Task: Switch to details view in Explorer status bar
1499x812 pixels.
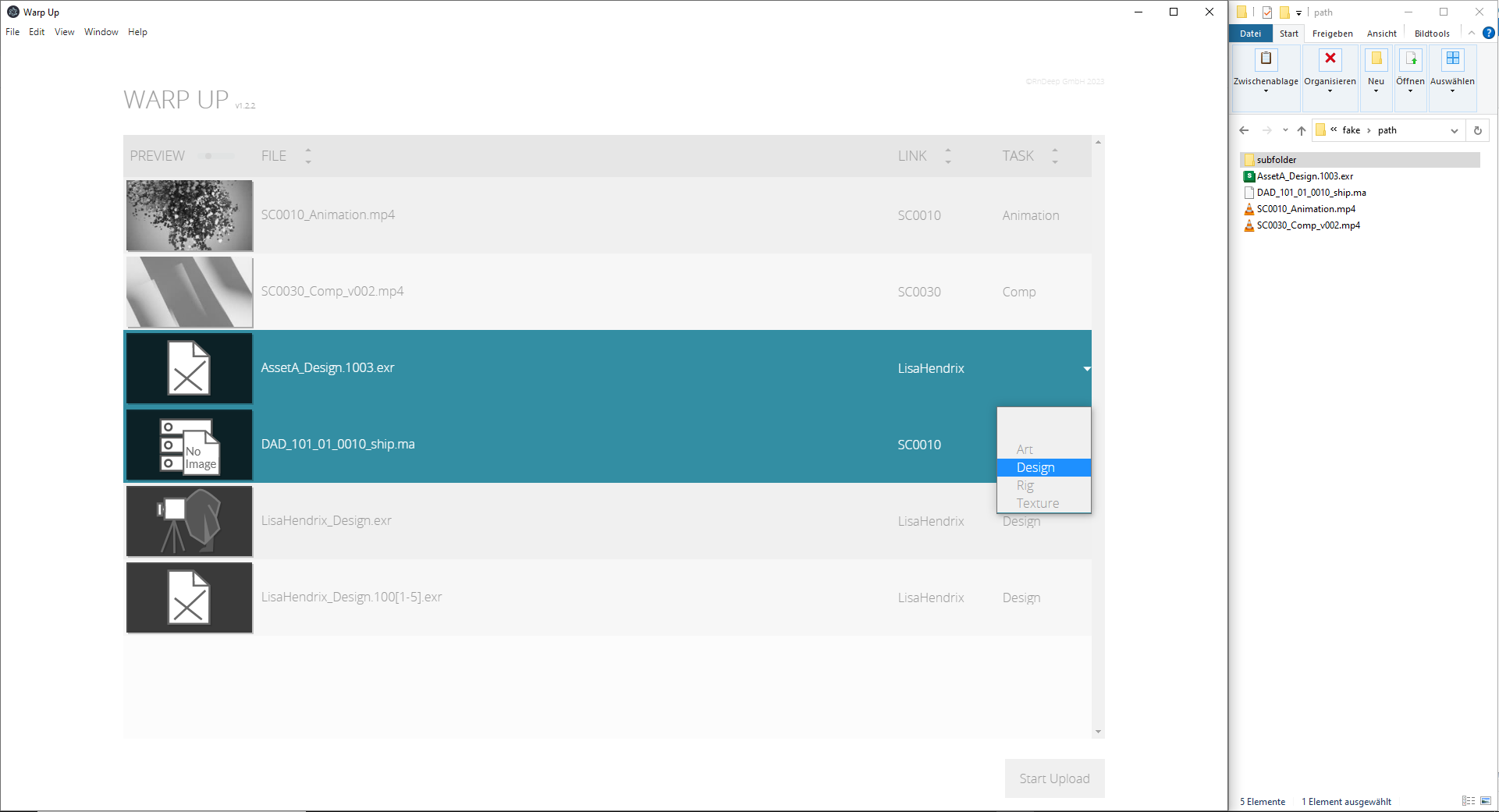Action: coord(1468,801)
